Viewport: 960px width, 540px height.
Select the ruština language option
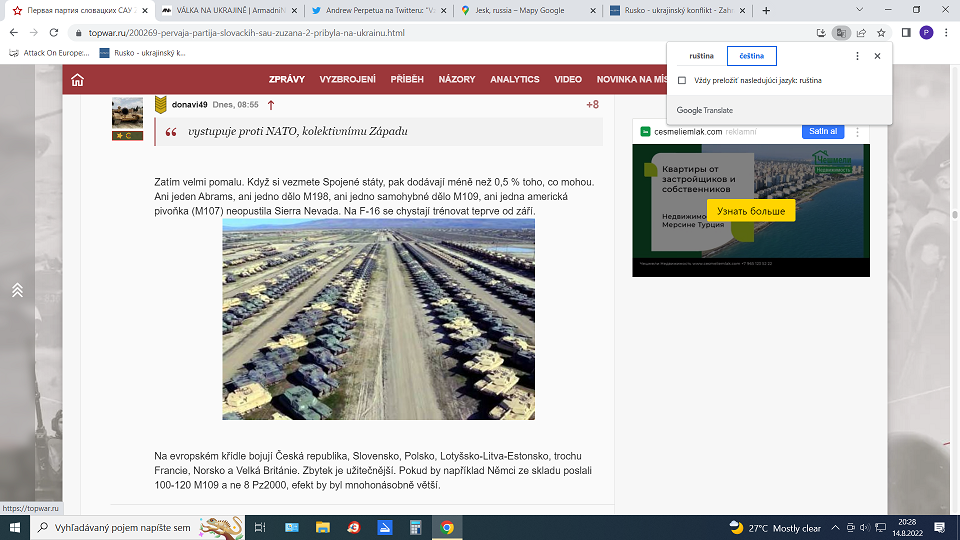pyautogui.click(x=701, y=56)
